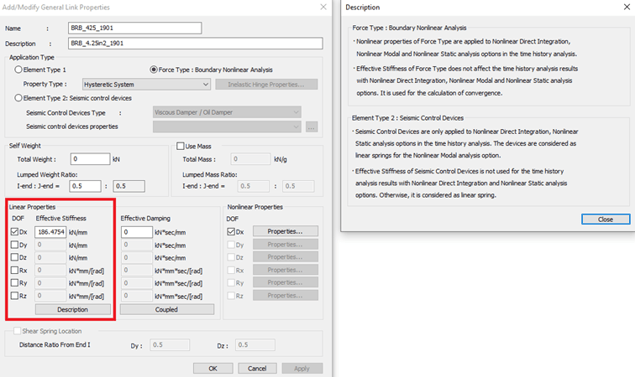Select Element Type 2 Seismic control devices
This screenshot has width=635, height=377.
(x=18, y=98)
